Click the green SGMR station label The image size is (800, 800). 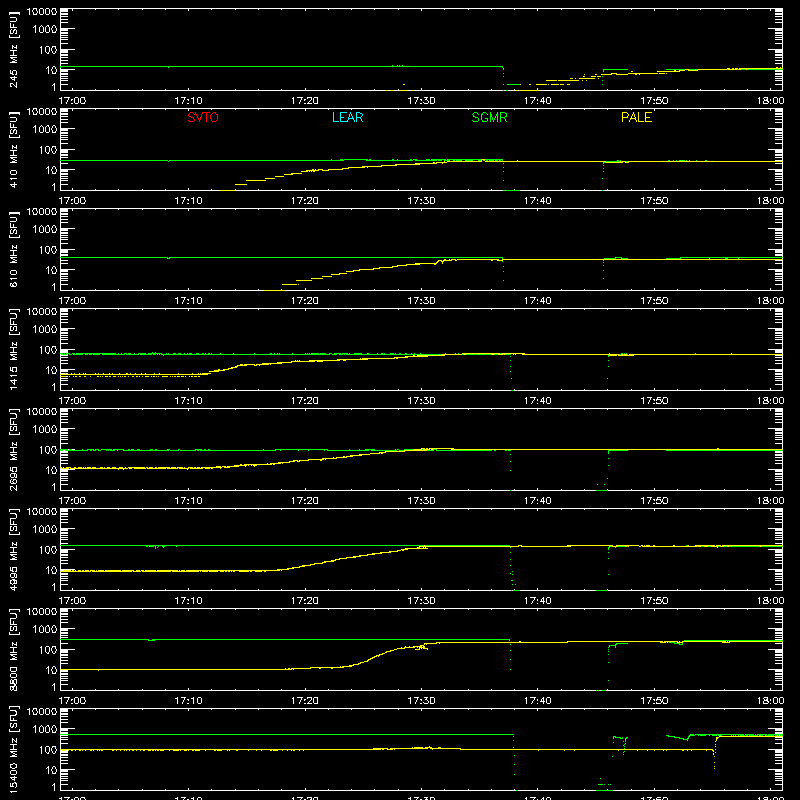(489, 117)
